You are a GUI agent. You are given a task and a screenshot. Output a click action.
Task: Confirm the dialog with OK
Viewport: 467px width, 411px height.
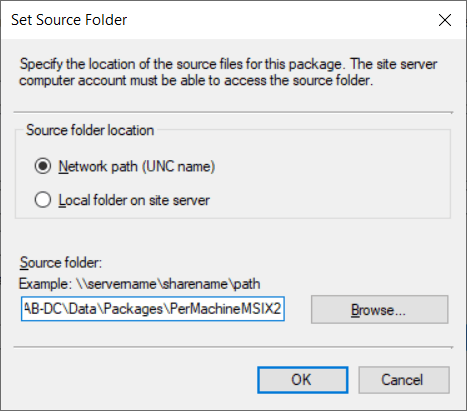point(303,380)
